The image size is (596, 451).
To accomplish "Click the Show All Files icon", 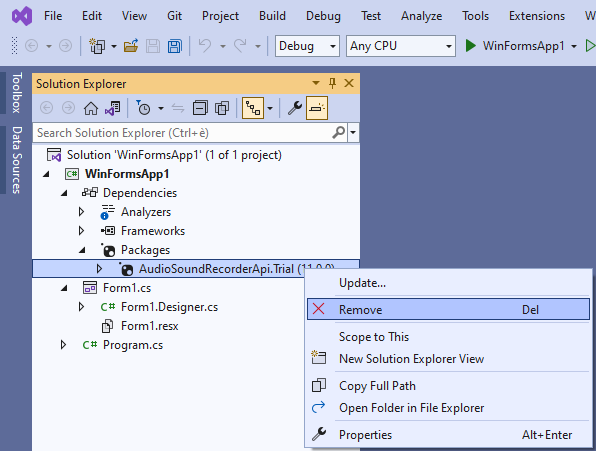I will coord(222,108).
